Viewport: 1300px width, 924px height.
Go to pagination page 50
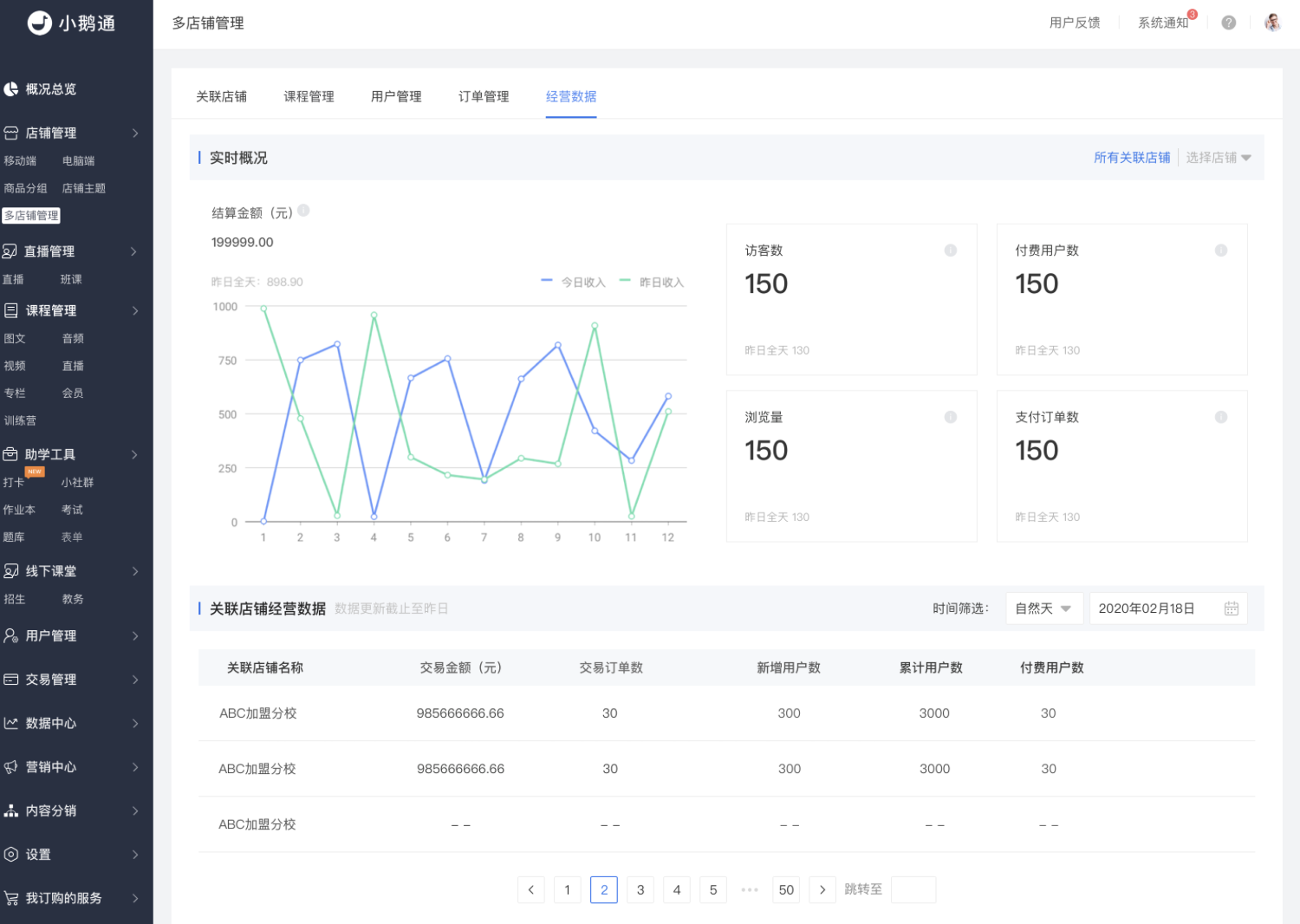(x=786, y=890)
